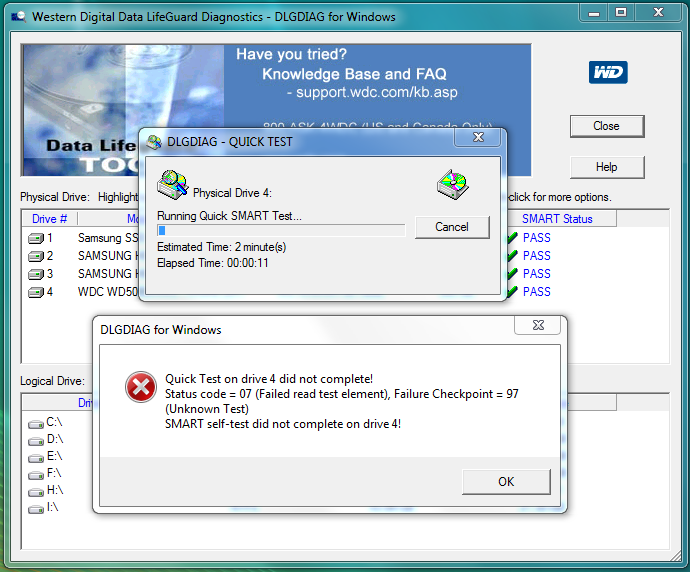Click the Status code = 07 error message
The image size is (690, 572).
pyautogui.click(x=341, y=401)
